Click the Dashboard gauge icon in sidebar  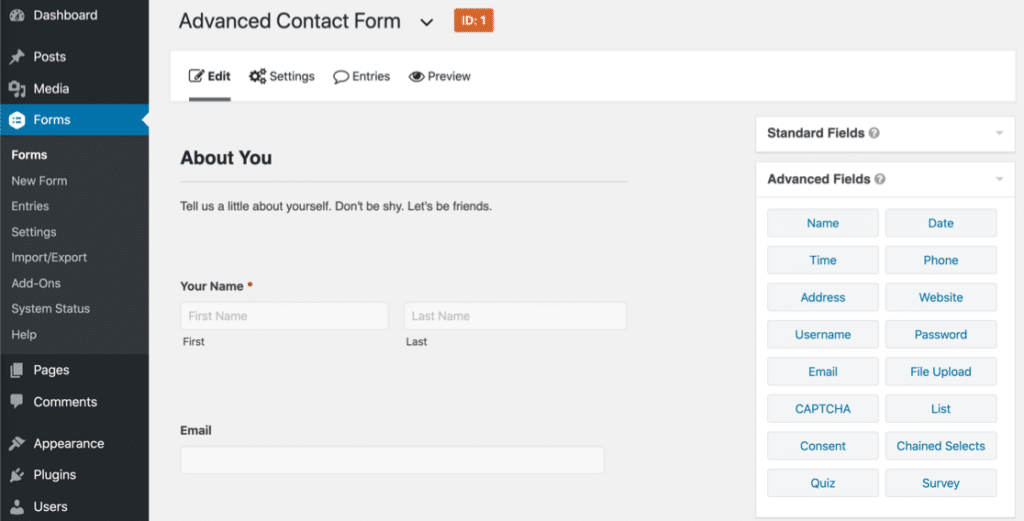17,15
